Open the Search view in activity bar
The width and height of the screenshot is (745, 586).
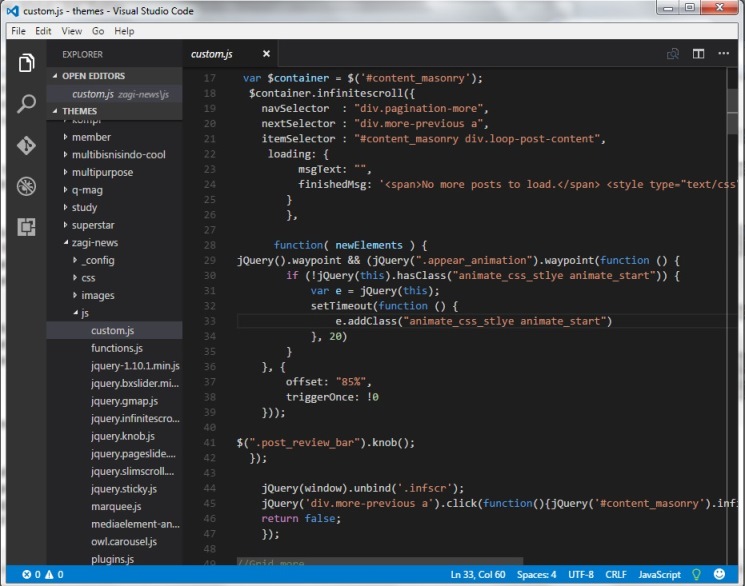tap(26, 104)
